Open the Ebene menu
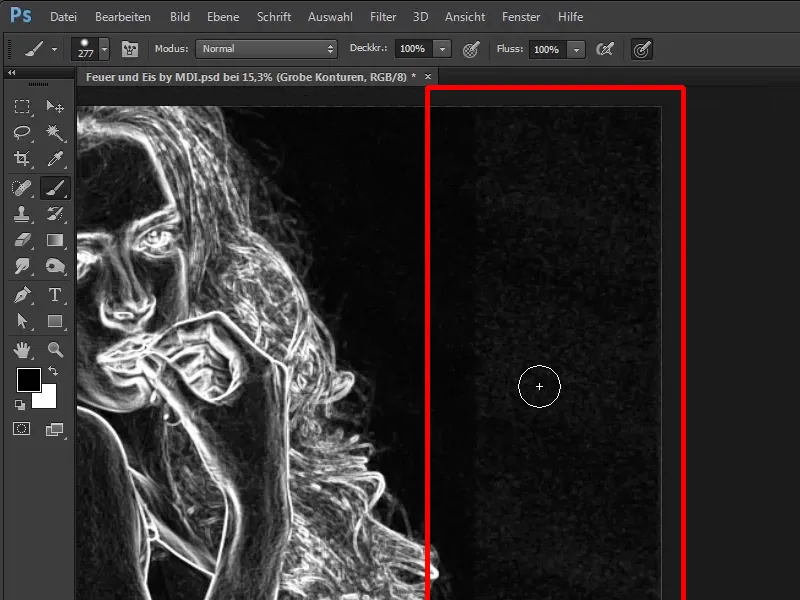Screen dimensions: 800x600 223,17
